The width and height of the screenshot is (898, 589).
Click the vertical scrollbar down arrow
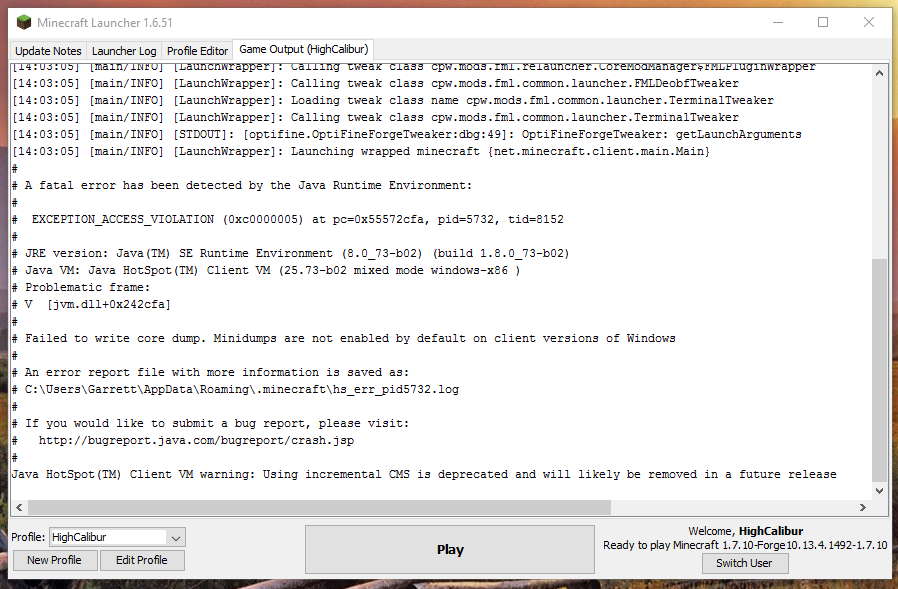[879, 490]
